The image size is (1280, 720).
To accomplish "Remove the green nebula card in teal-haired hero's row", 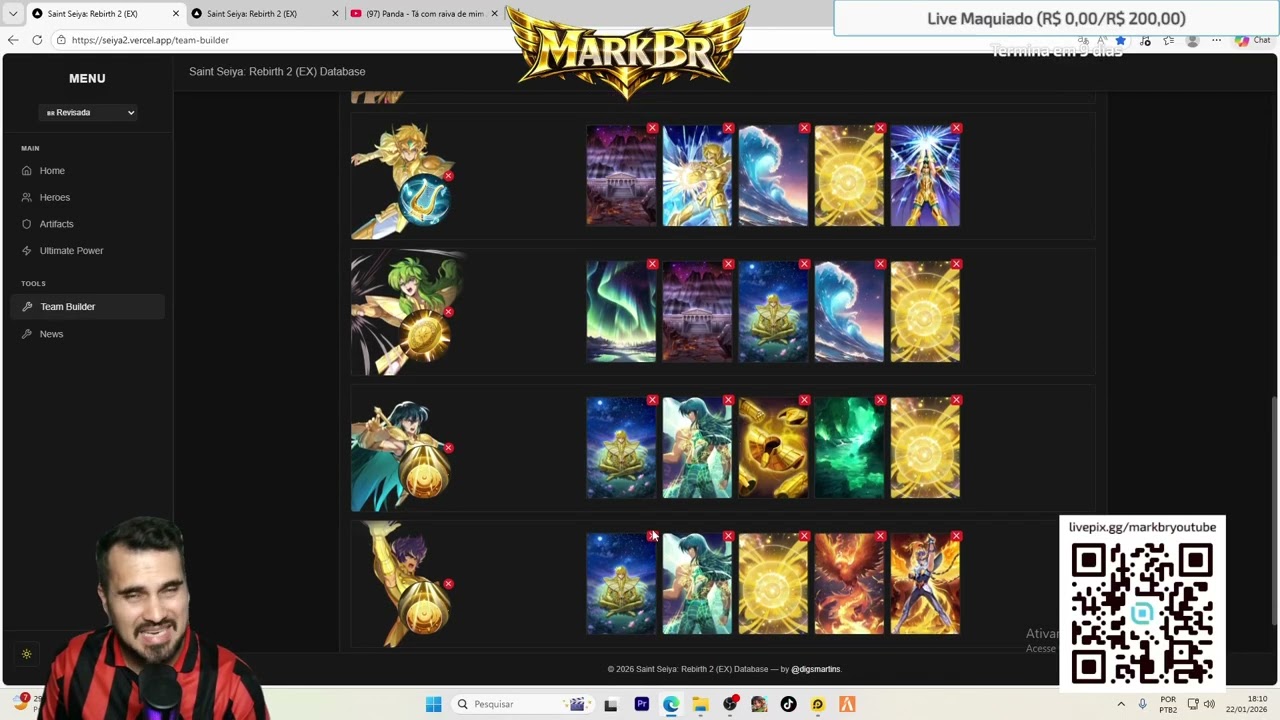I will tap(880, 400).
